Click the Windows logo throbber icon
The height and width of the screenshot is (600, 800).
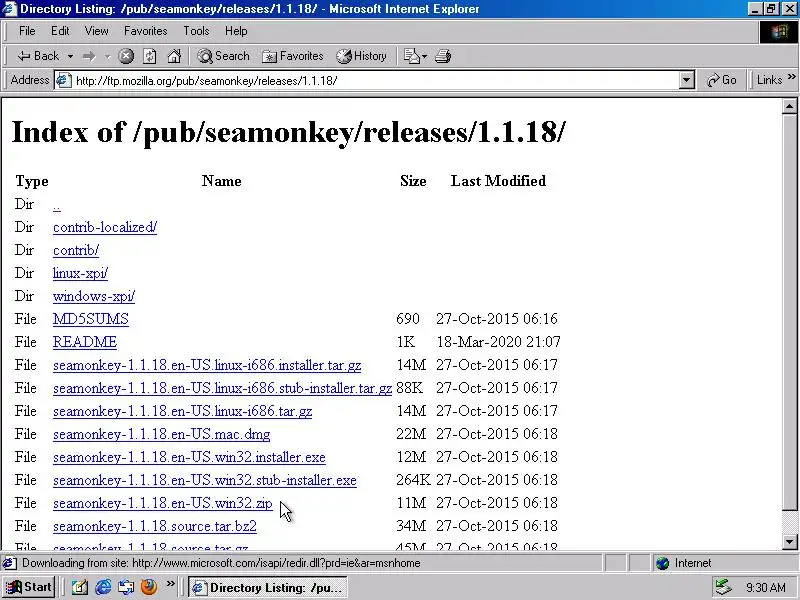pos(779,32)
